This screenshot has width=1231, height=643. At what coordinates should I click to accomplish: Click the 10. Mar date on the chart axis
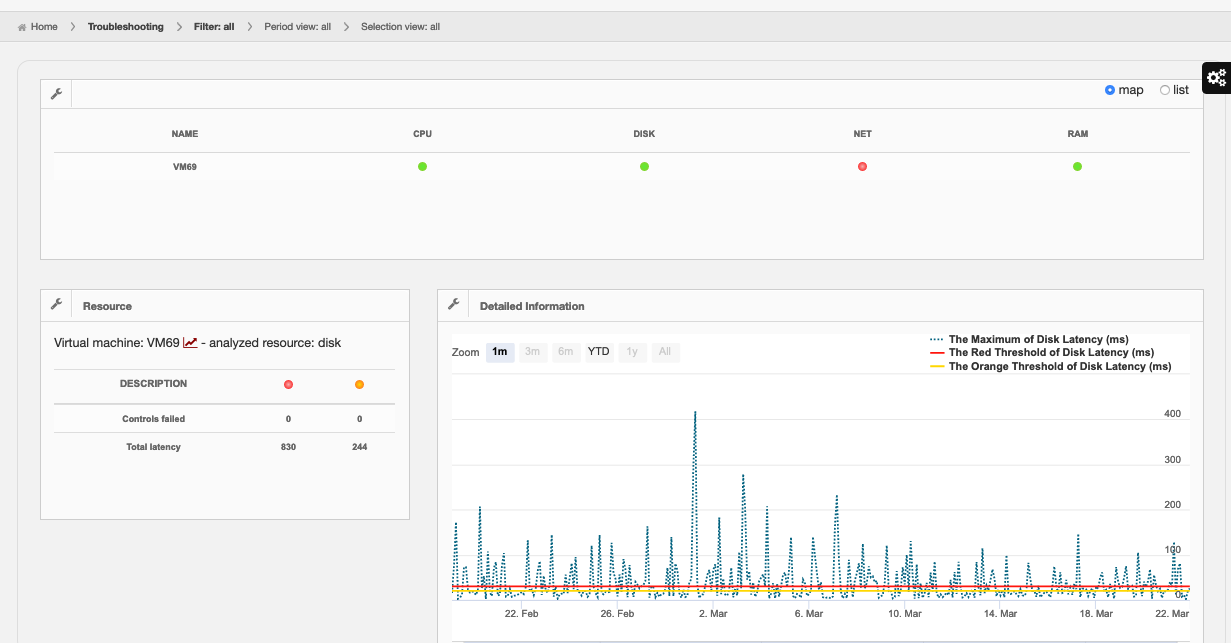click(x=904, y=613)
